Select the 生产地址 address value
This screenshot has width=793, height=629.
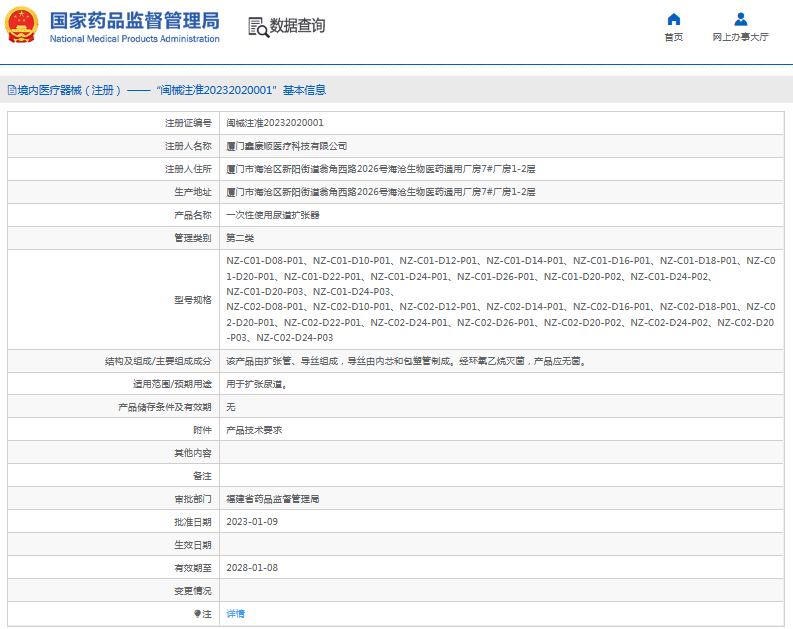point(381,192)
